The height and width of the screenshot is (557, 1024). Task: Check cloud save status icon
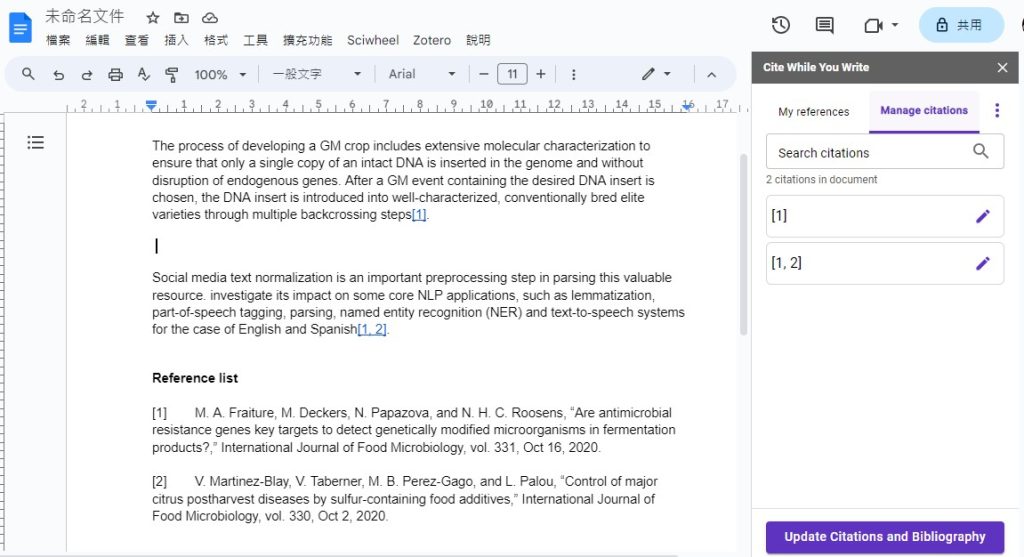coord(210,18)
